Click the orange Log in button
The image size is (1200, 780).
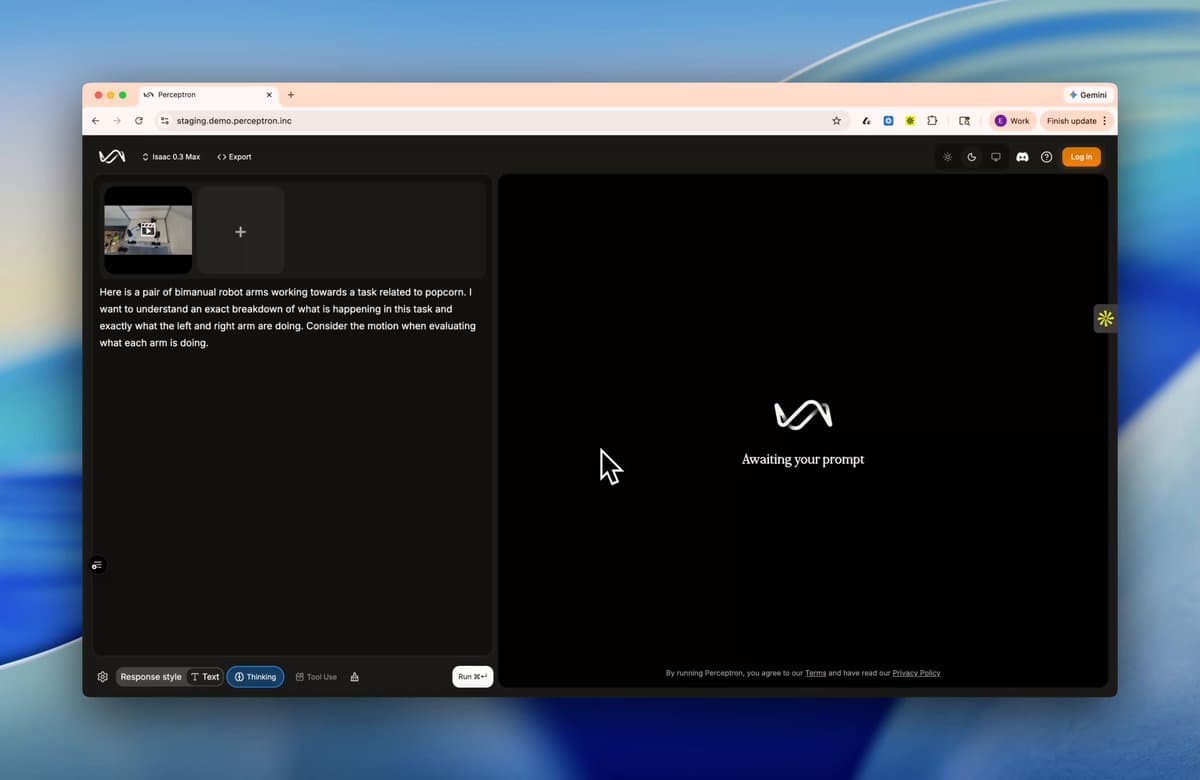tap(1081, 157)
